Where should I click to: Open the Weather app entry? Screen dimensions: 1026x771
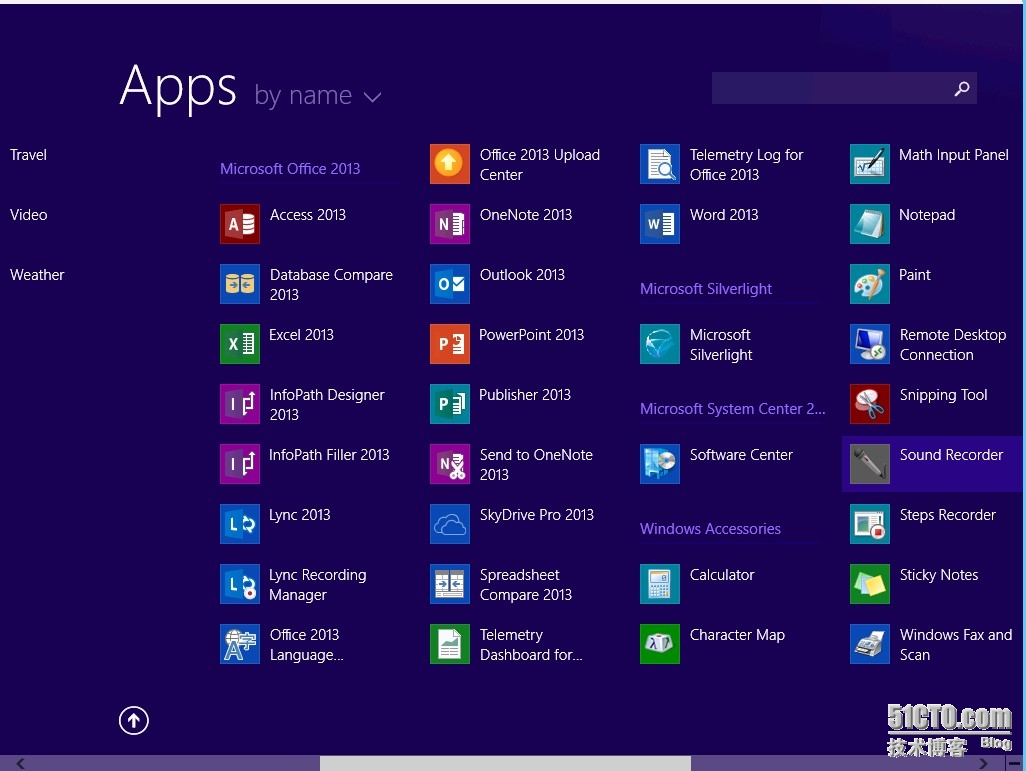pos(37,275)
